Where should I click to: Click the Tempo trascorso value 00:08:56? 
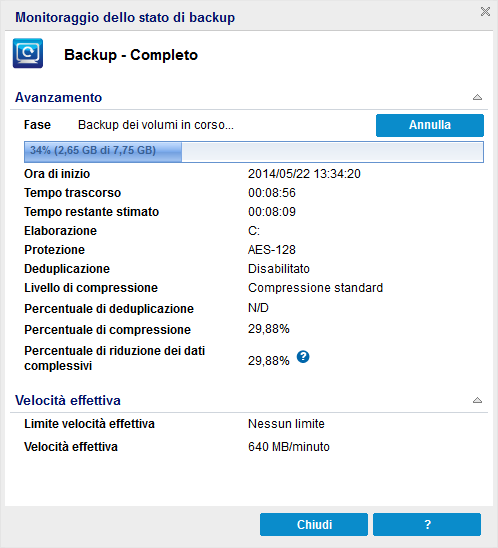click(x=272, y=193)
